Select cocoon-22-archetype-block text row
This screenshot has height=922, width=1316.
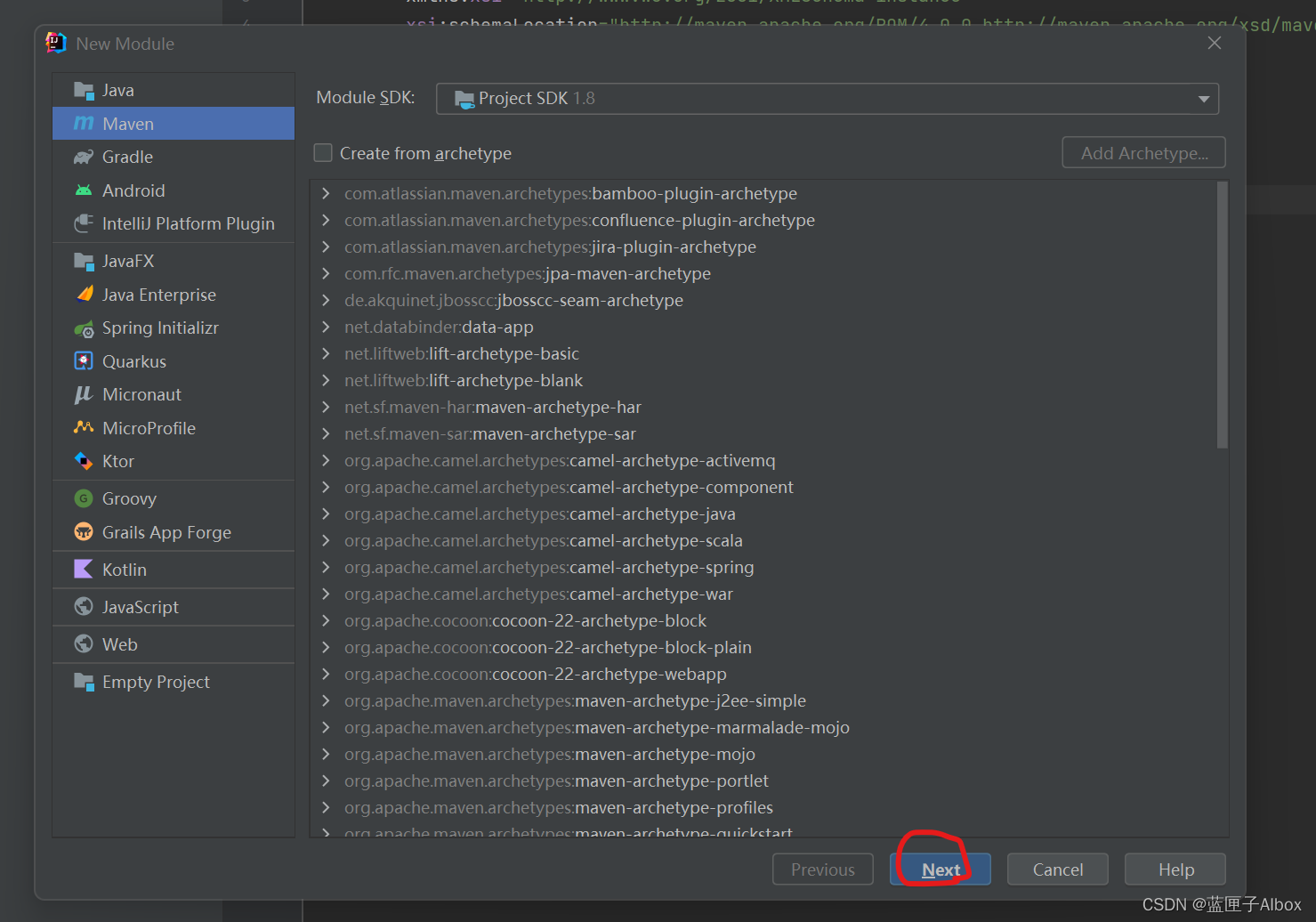pos(526,620)
